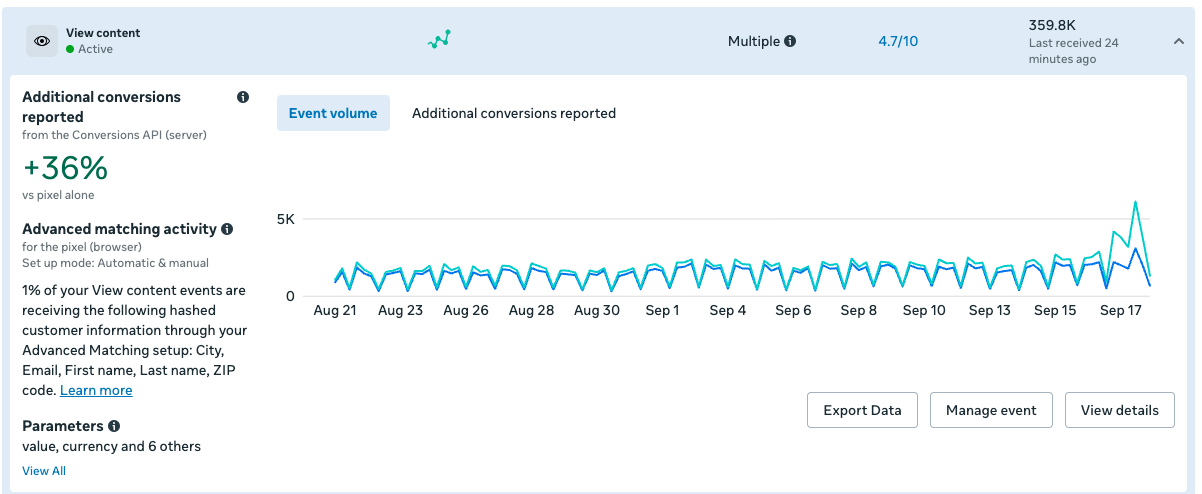Click the View details button
The height and width of the screenshot is (494, 1202).
click(1119, 410)
